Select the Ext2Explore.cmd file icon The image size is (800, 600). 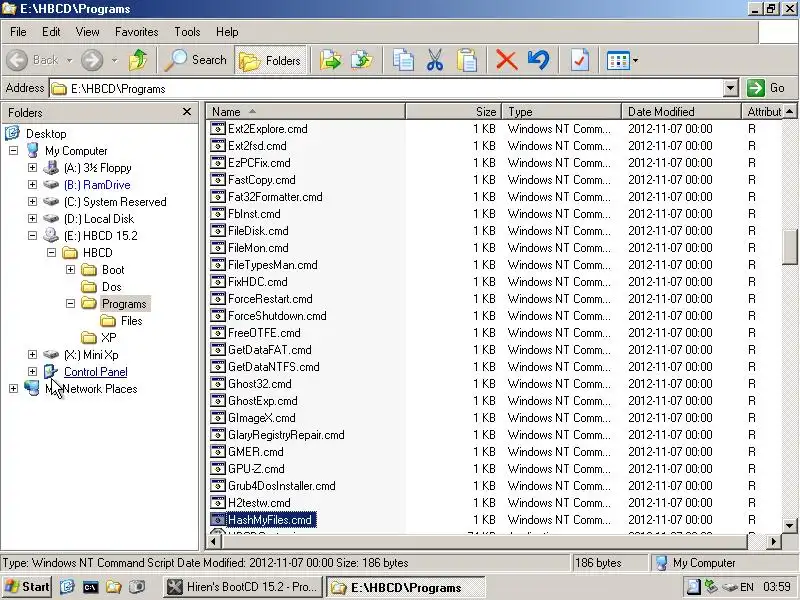tap(218, 129)
